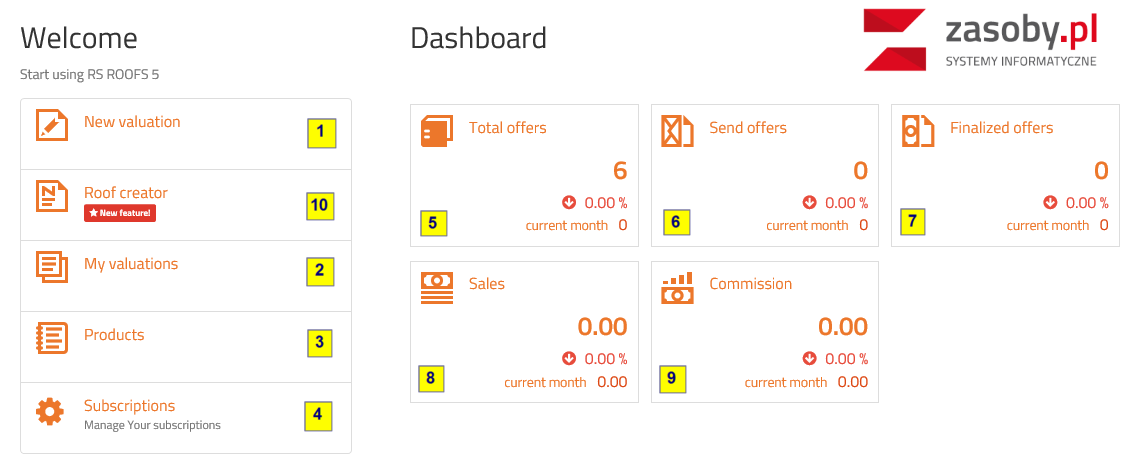Click the red New feature badge
The image size is (1145, 473).
120,213
